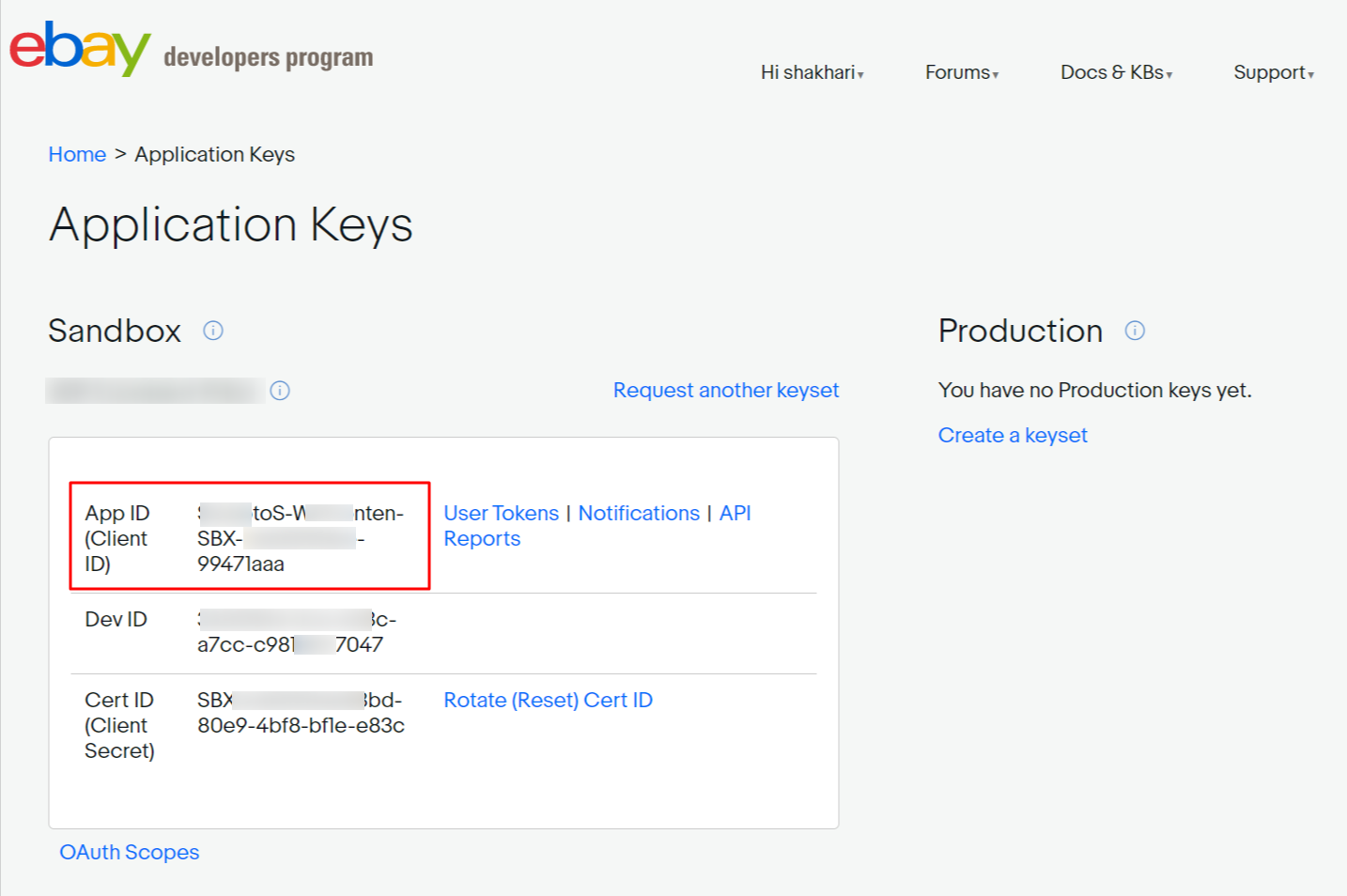Viewport: 1347px width, 896px height.
Task: Click Rotate (Reset) Cert ID link
Action: [549, 700]
